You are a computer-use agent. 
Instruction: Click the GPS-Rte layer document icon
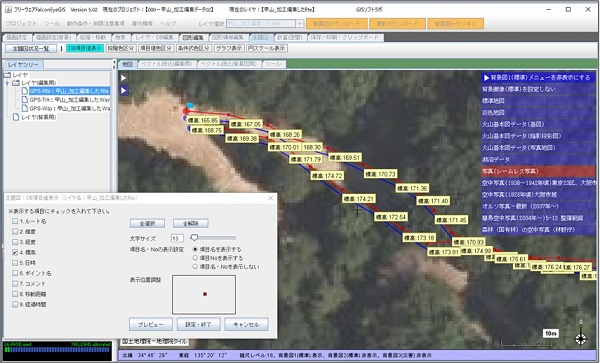point(24,91)
